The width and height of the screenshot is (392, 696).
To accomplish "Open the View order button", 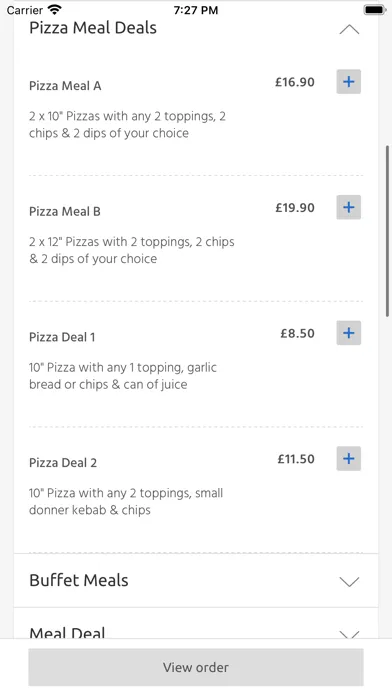I will coord(196,667).
